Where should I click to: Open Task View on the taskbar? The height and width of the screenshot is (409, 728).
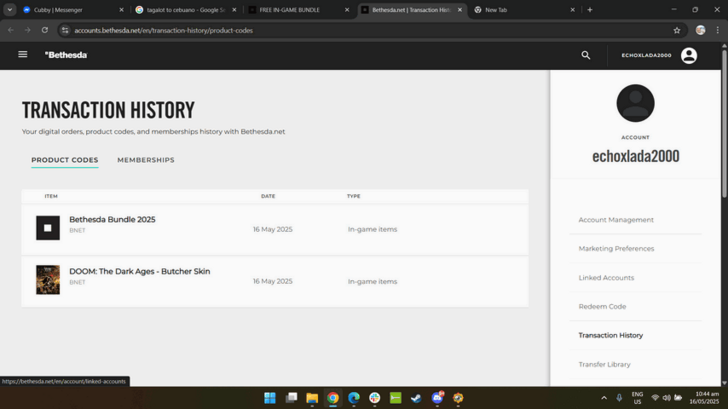(x=291, y=398)
